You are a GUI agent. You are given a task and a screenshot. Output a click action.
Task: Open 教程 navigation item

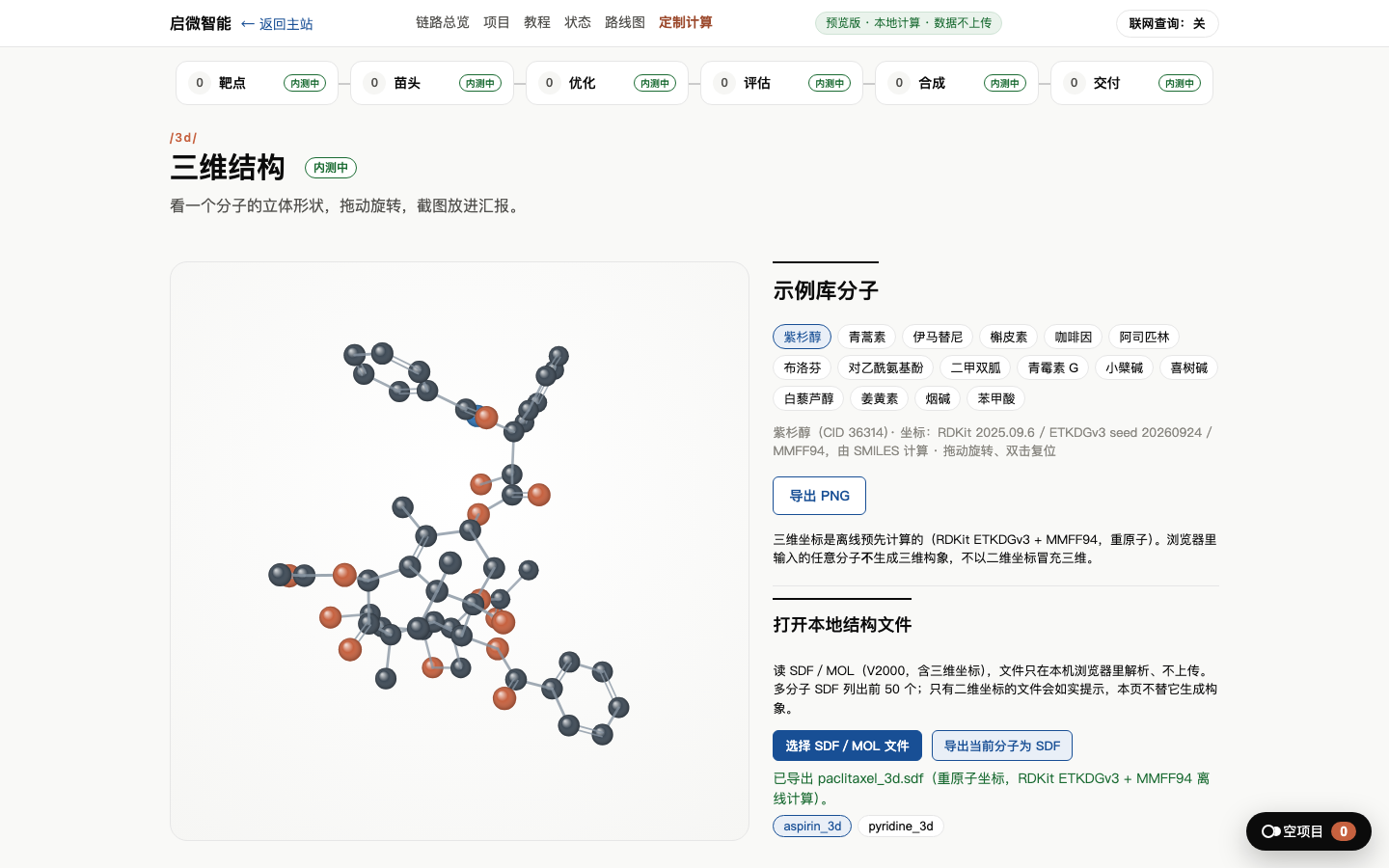click(x=537, y=22)
